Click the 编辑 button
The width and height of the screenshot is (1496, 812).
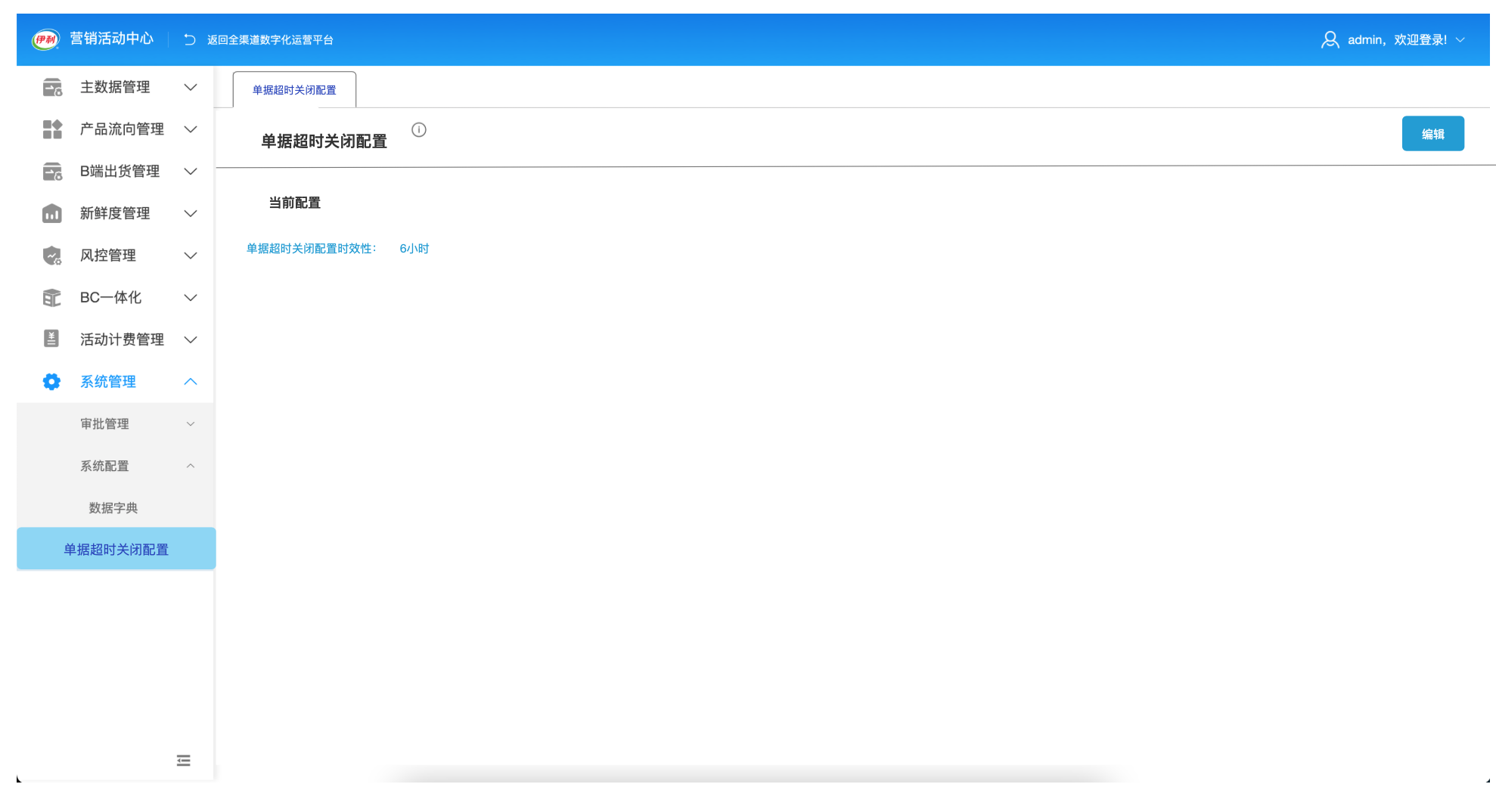click(x=1433, y=134)
